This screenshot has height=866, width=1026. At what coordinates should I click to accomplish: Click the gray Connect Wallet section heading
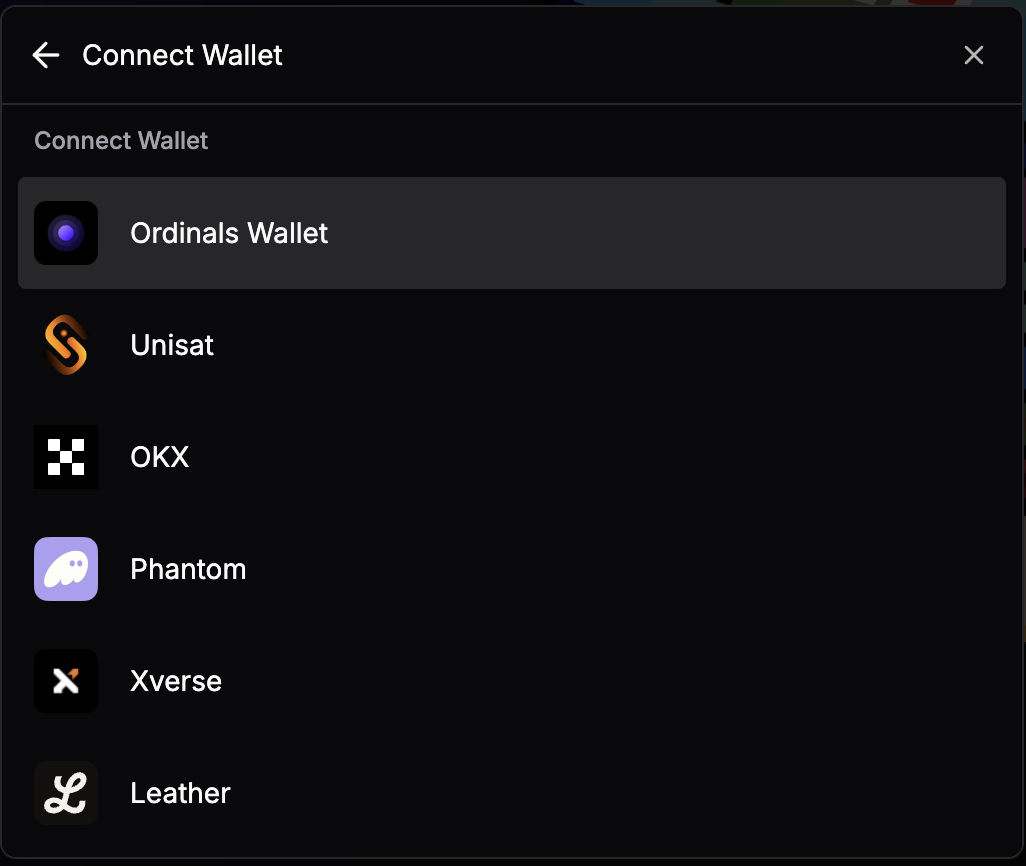tap(121, 141)
